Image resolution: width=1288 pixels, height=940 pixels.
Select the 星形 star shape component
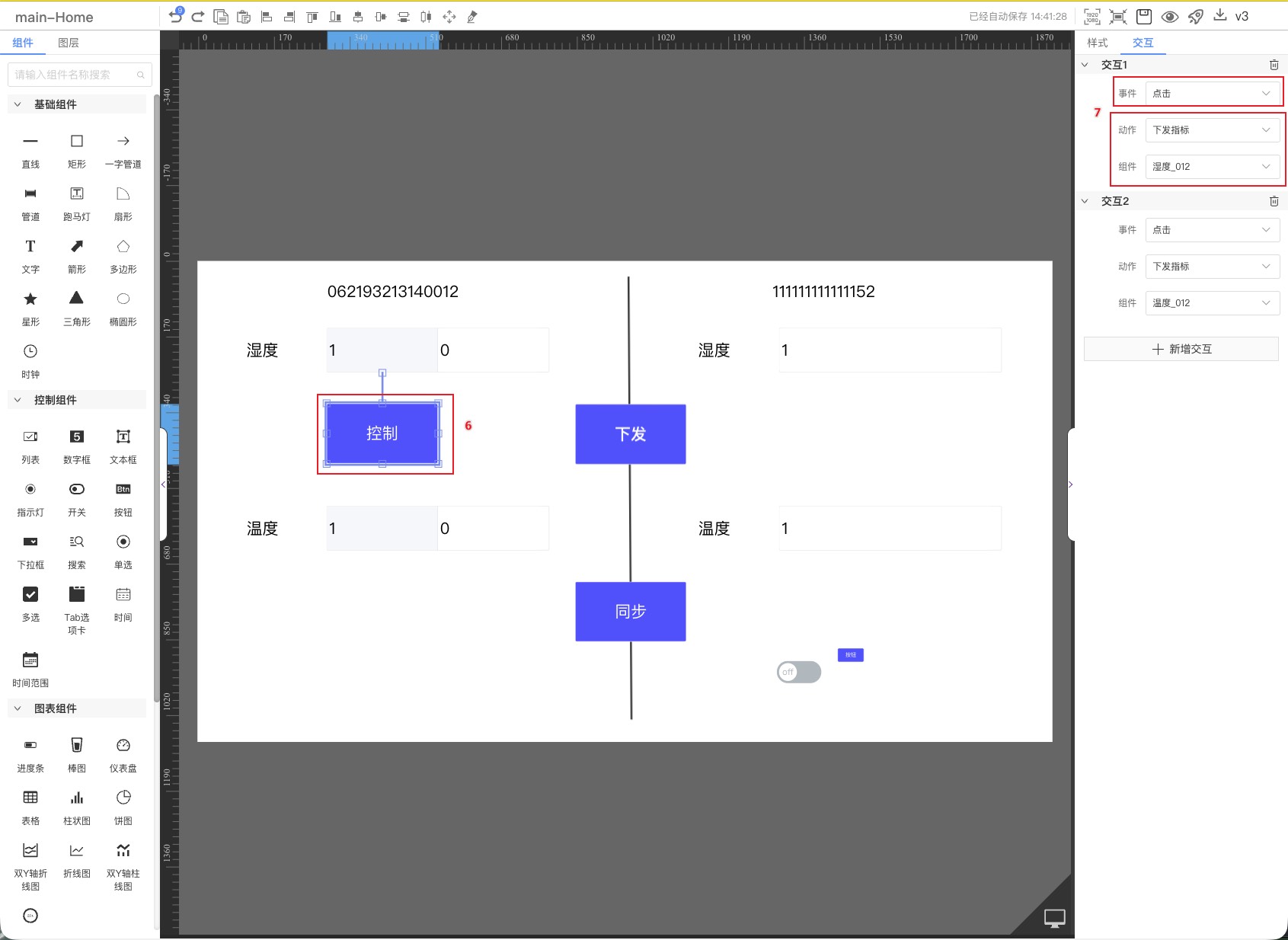pos(30,307)
